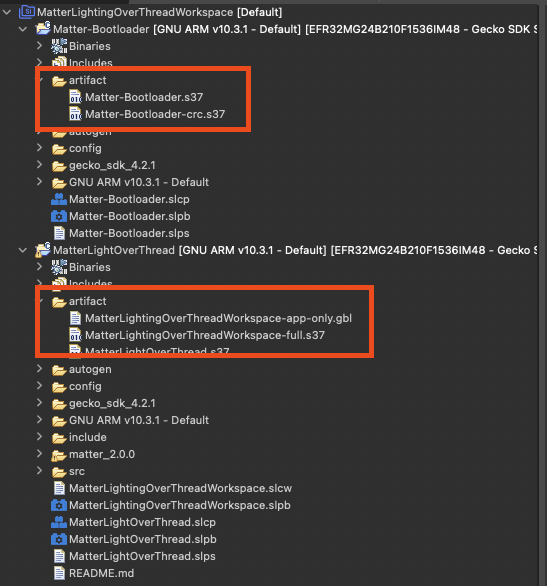Viewport: 547px width, 586px height.
Task: Click the Matter-Bootloader.slcp file icon
Action: pyautogui.click(x=59, y=199)
